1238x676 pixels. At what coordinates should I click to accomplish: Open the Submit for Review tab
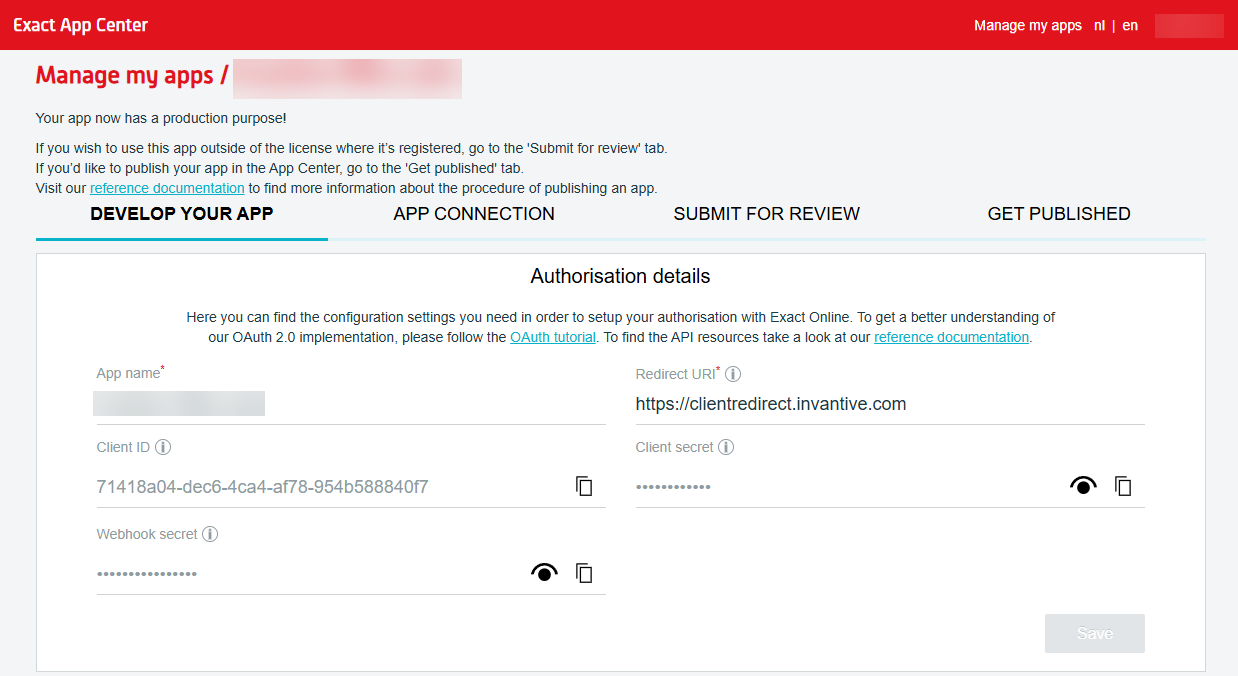(766, 214)
